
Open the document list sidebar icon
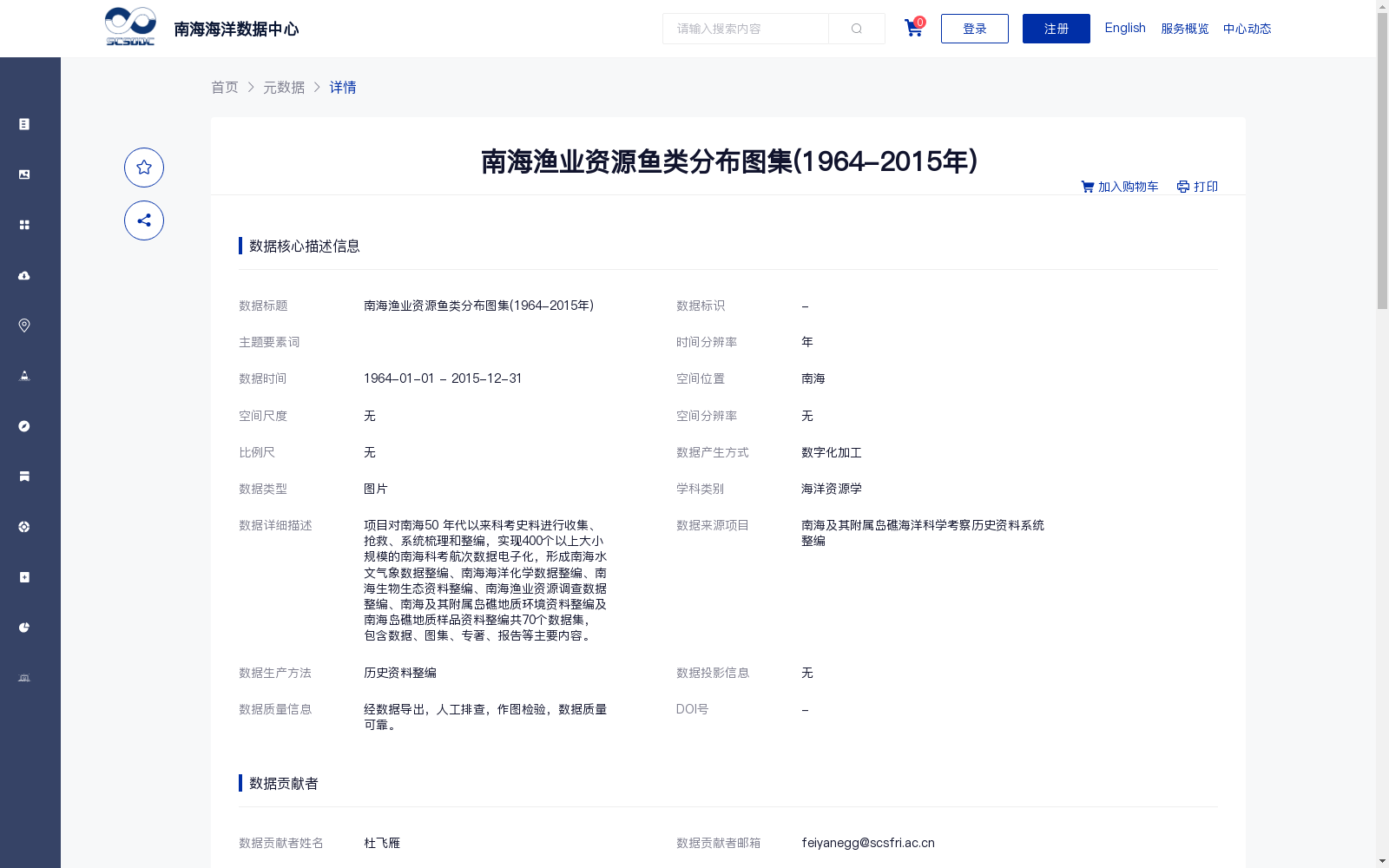tap(24, 124)
